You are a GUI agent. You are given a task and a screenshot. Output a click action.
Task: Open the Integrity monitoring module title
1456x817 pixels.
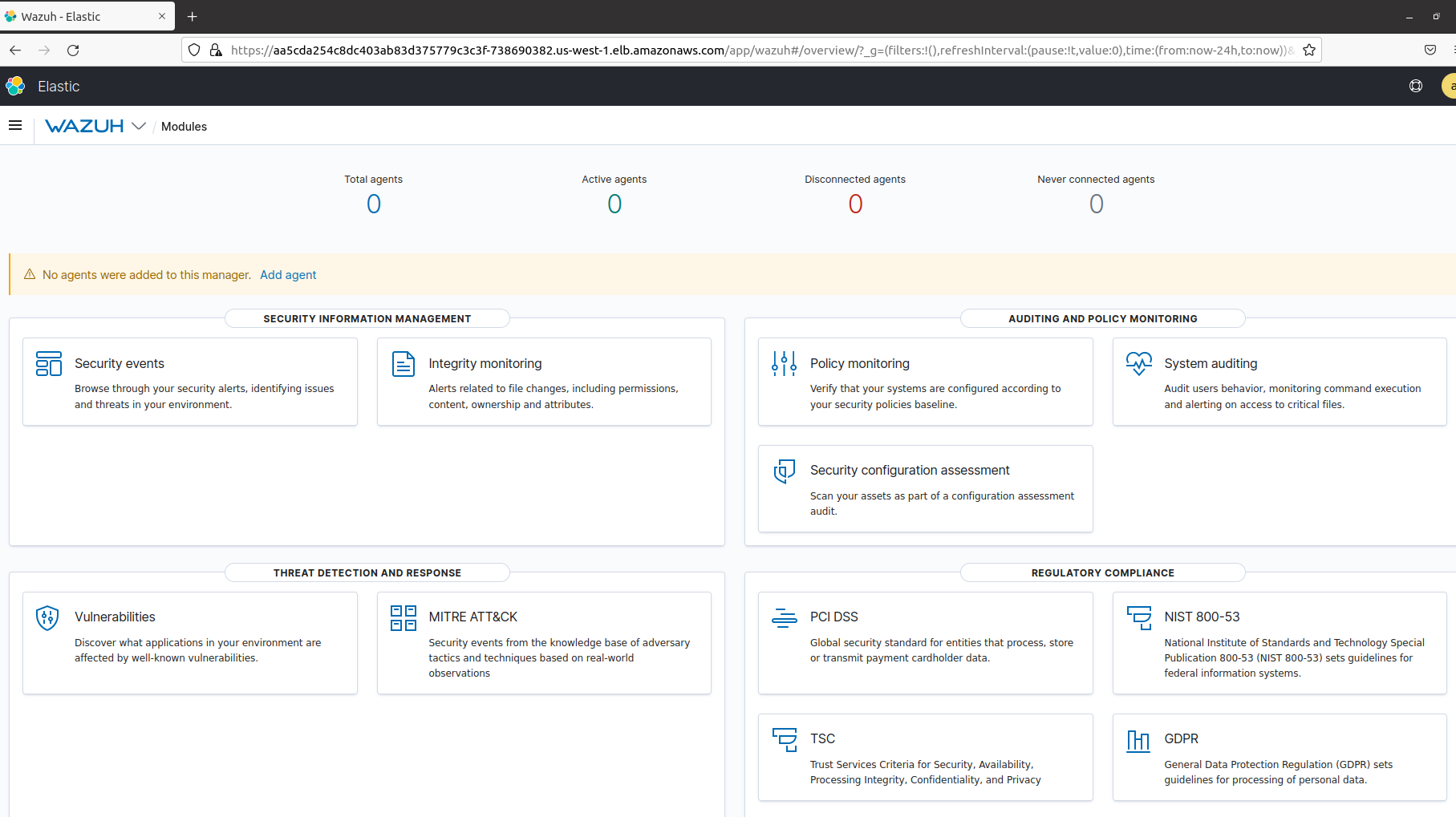pyautogui.click(x=485, y=363)
